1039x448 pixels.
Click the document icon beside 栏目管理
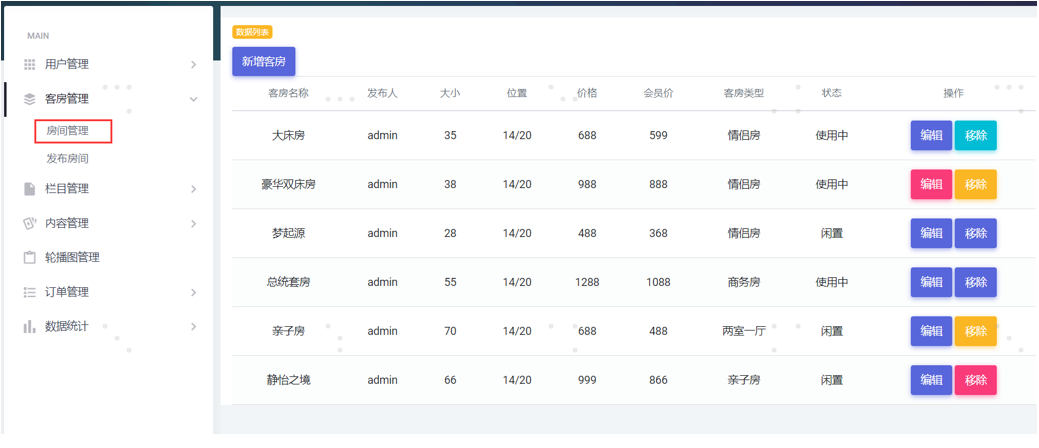(30, 189)
